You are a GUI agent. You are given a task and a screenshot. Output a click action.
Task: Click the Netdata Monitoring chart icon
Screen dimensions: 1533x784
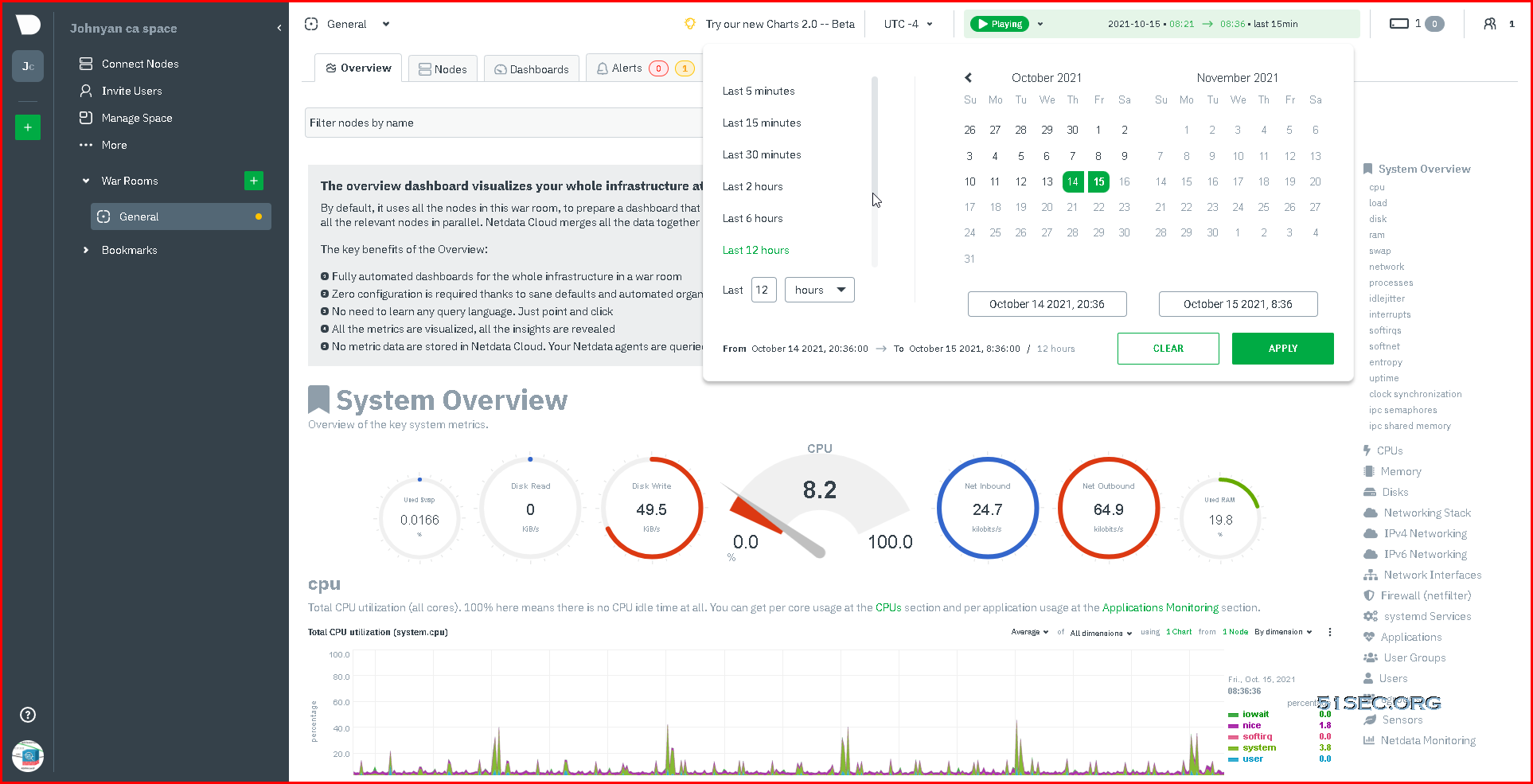click(1369, 740)
